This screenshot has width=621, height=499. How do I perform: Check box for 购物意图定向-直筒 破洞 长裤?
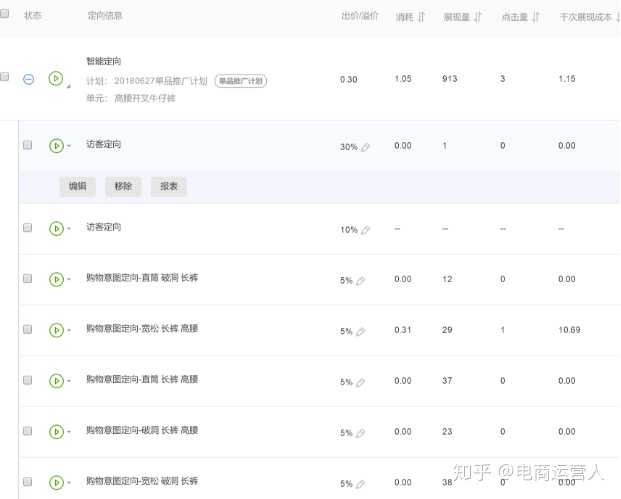click(x=27, y=278)
